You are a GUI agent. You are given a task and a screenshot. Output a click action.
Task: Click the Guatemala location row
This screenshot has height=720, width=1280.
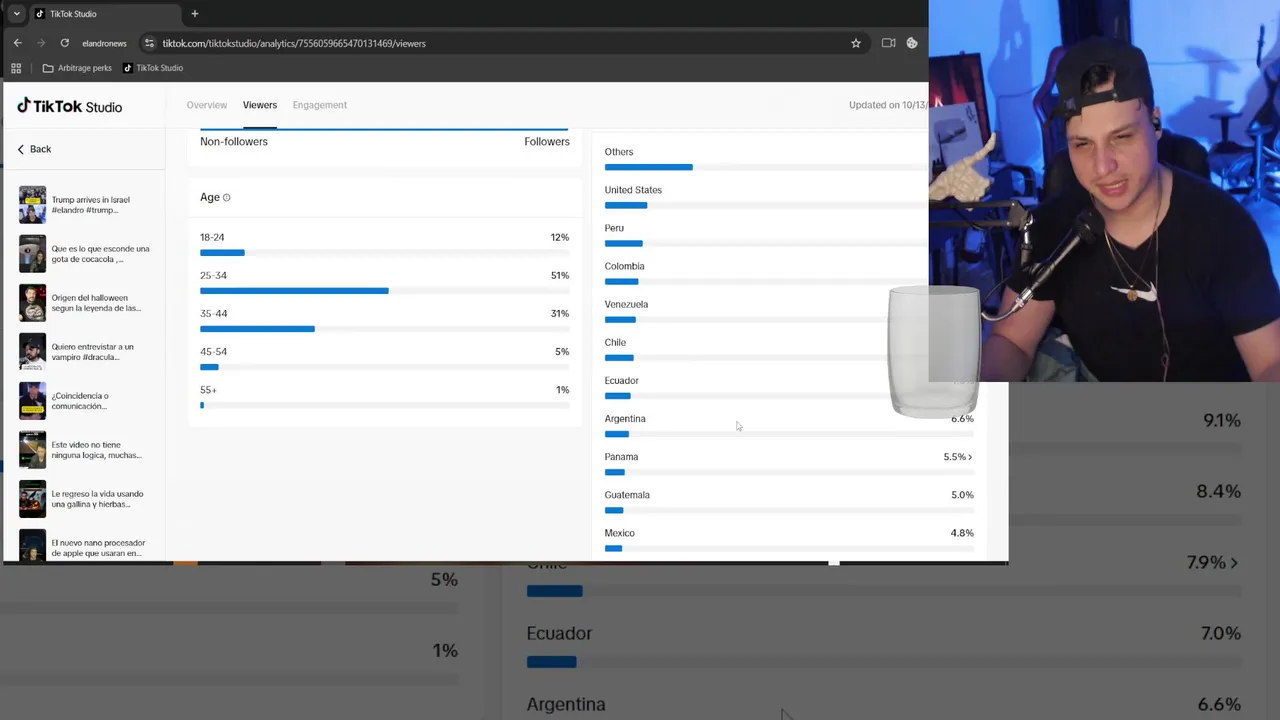click(789, 502)
